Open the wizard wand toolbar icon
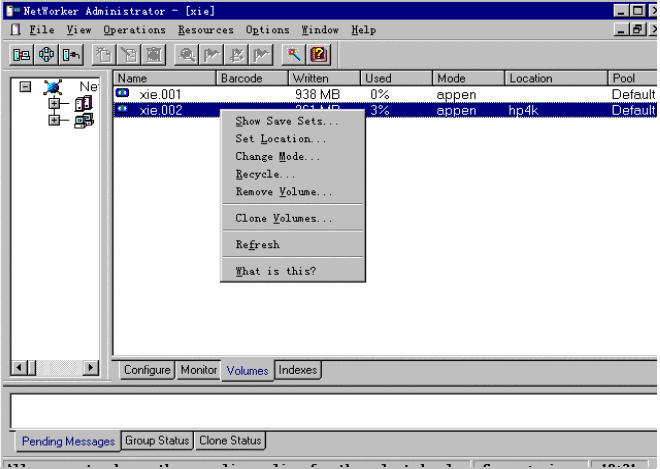 (x=294, y=55)
